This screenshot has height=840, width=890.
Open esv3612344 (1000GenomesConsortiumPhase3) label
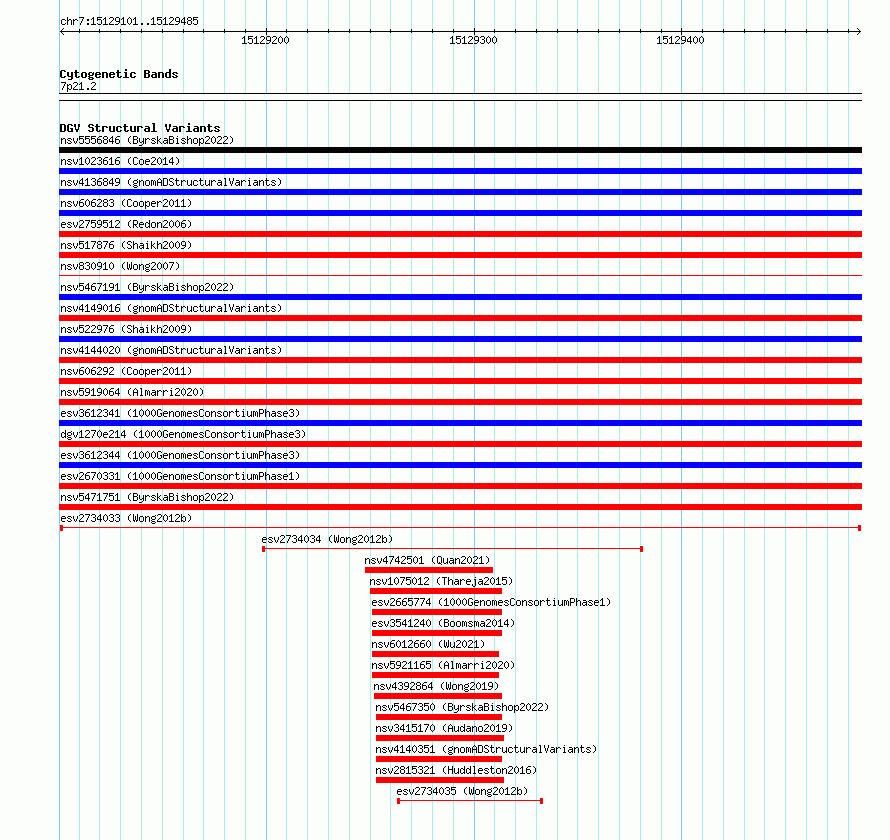[180, 455]
